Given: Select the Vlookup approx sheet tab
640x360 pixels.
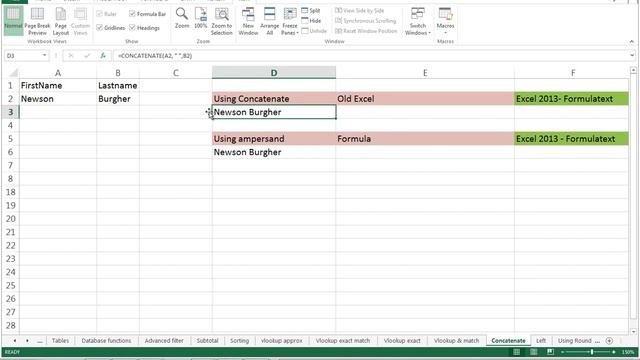Looking at the screenshot, I should [x=282, y=340].
